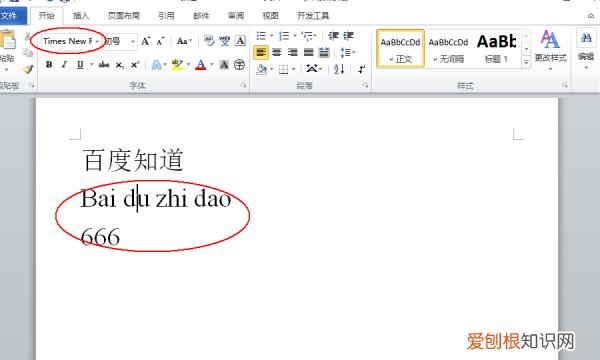
Task: Apply the 标题 1 style
Action: pos(496,49)
